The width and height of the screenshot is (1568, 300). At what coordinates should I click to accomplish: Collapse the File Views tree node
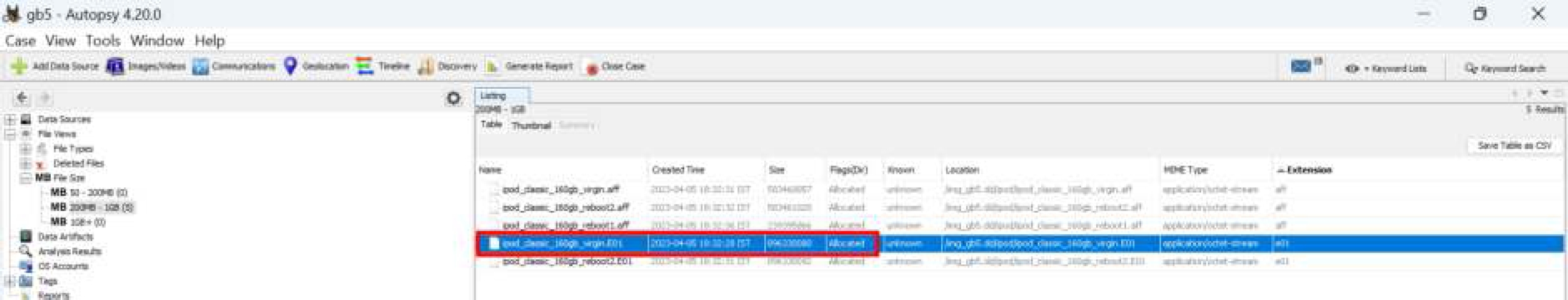pos(10,134)
